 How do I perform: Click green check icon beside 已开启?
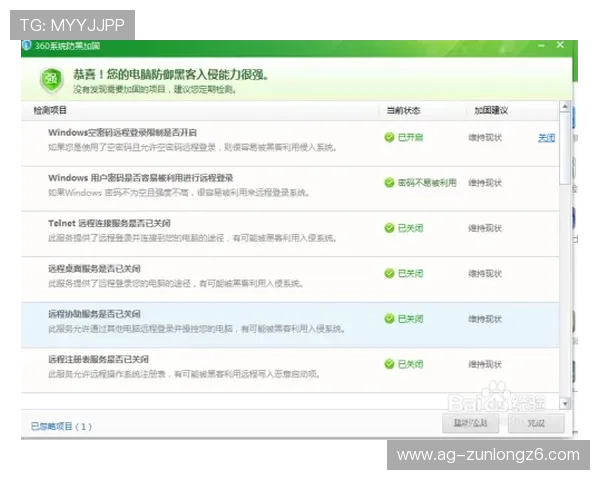389,137
